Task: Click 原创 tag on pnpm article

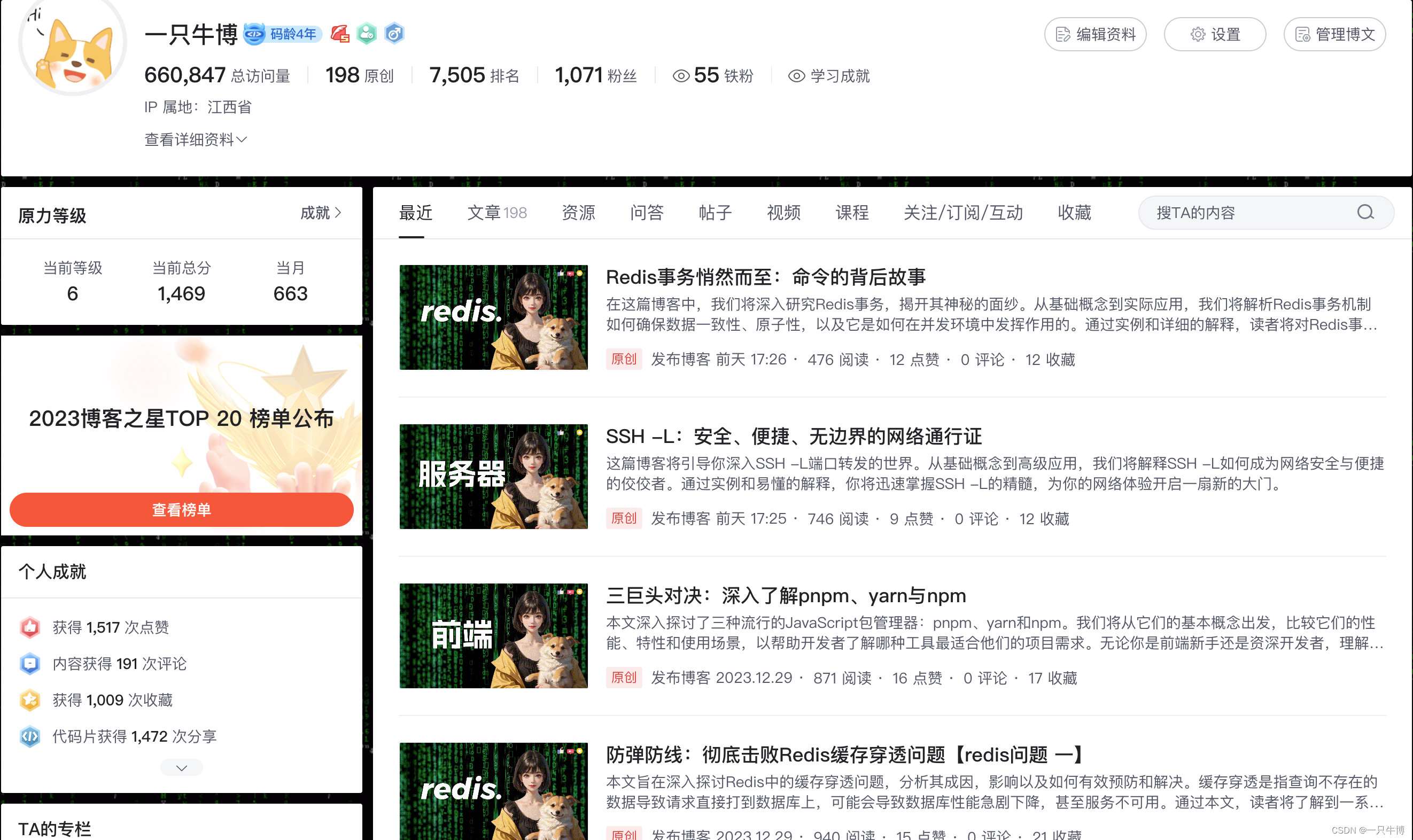Action: (x=624, y=677)
